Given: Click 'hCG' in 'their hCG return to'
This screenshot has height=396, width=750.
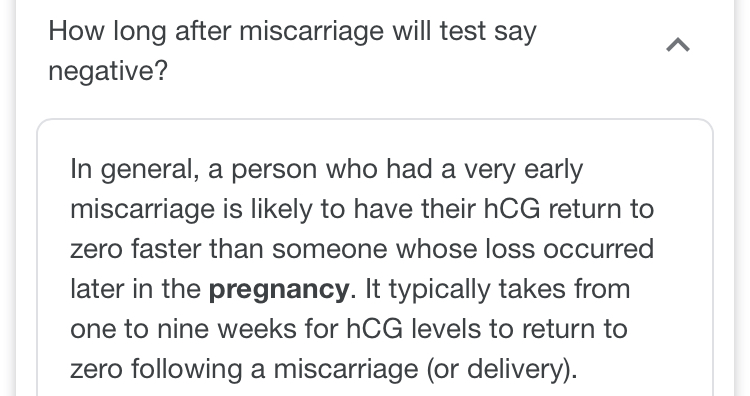Looking at the screenshot, I should coord(512,209).
